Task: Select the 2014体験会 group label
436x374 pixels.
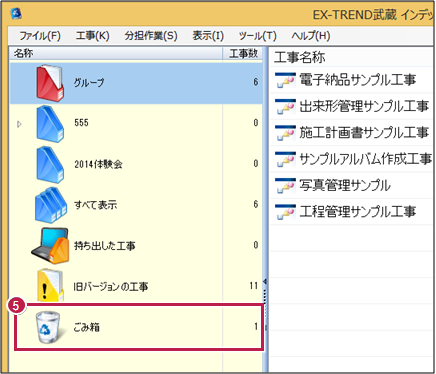Action: (98, 164)
